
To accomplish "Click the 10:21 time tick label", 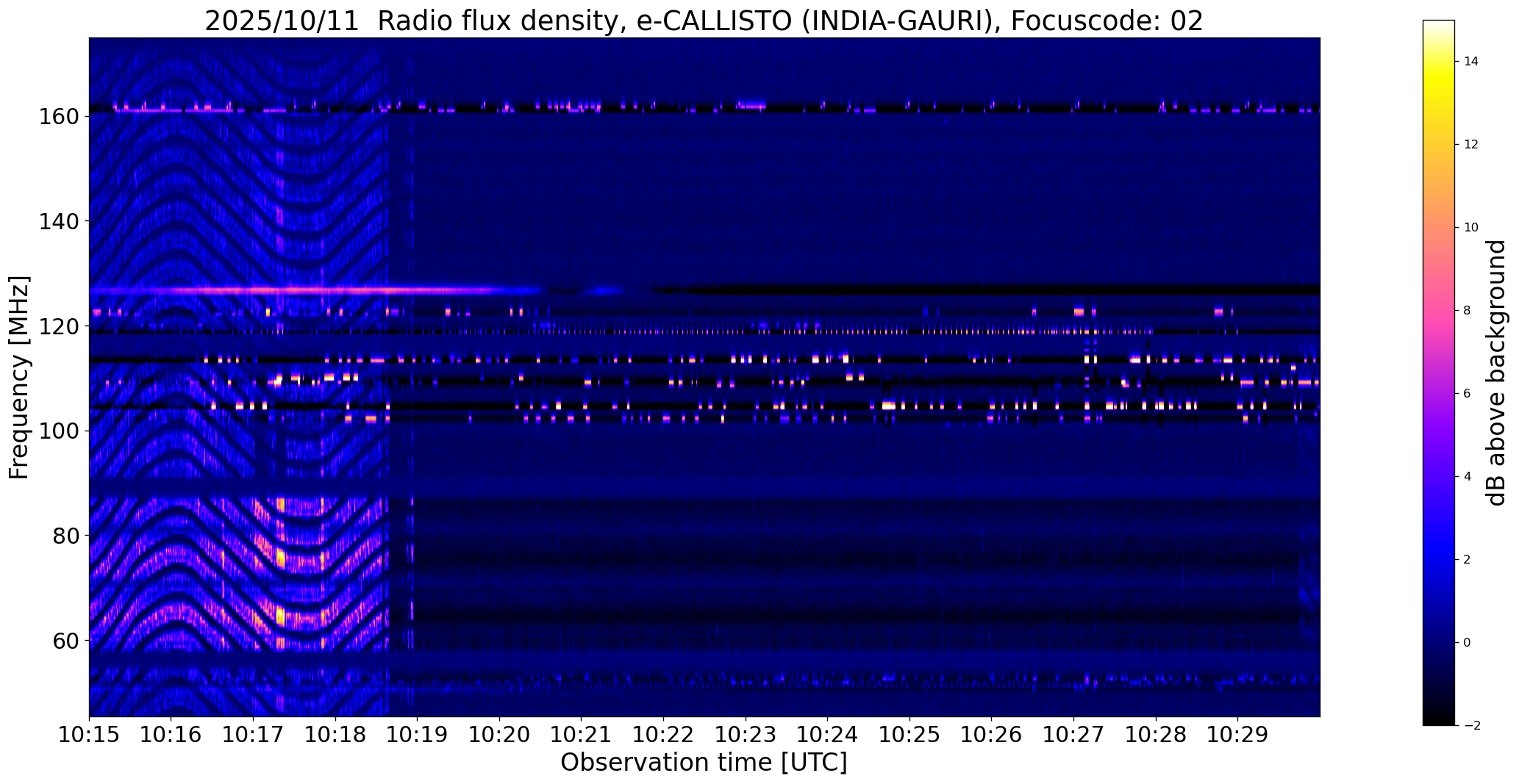I will coord(582,735).
